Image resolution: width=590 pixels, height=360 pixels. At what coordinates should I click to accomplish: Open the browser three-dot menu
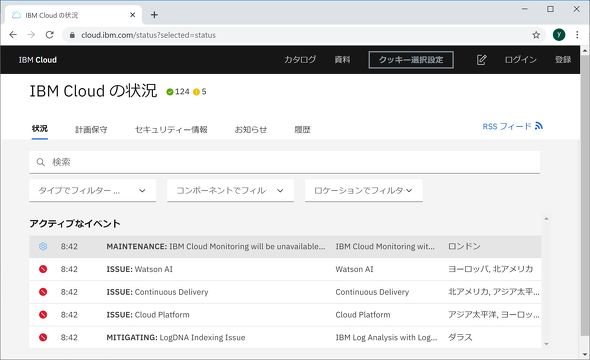(x=577, y=35)
